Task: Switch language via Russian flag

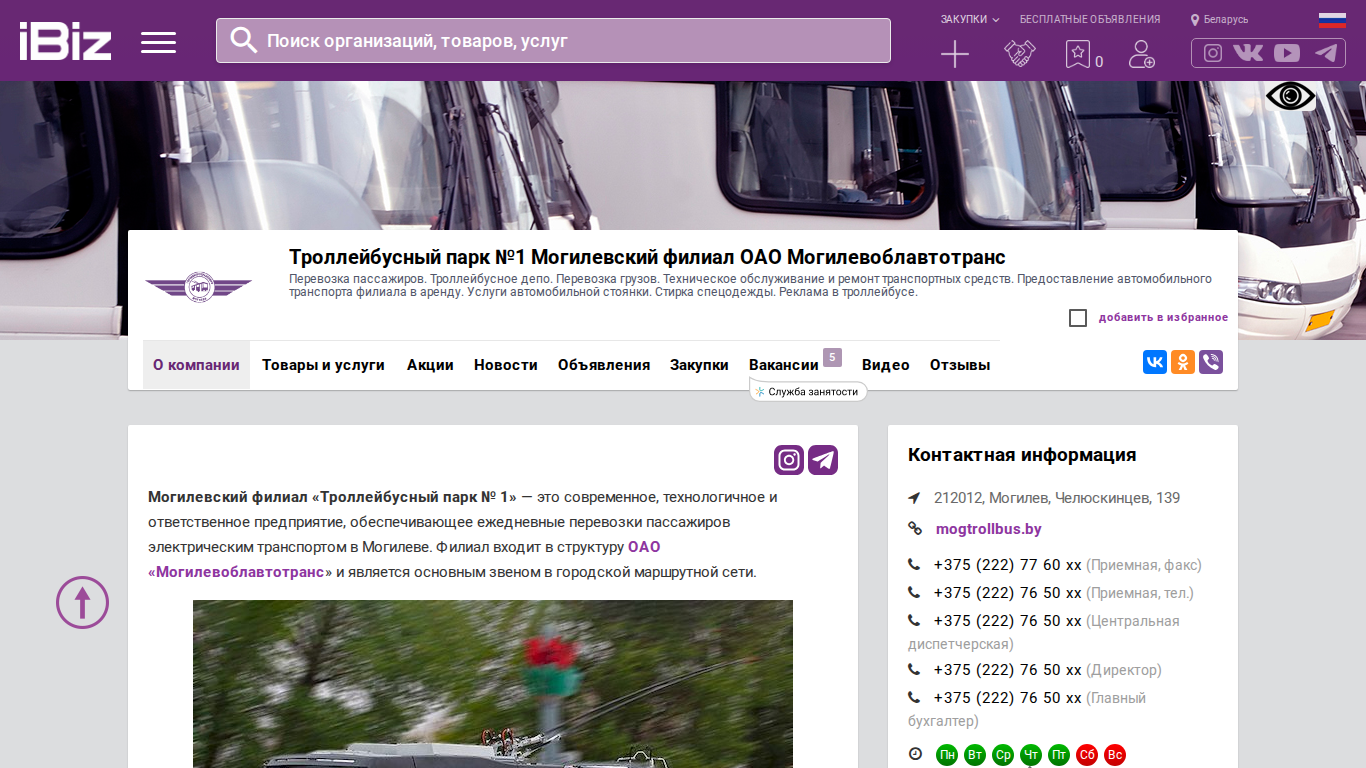Action: pyautogui.click(x=1332, y=19)
